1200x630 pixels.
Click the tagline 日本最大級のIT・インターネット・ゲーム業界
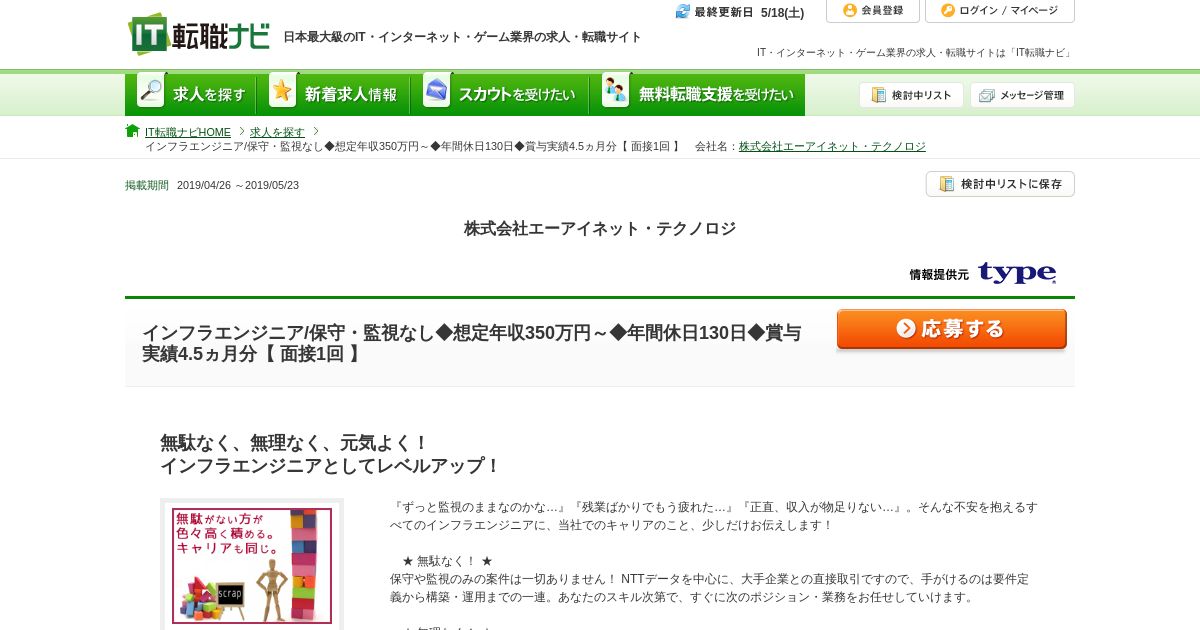pos(462,37)
